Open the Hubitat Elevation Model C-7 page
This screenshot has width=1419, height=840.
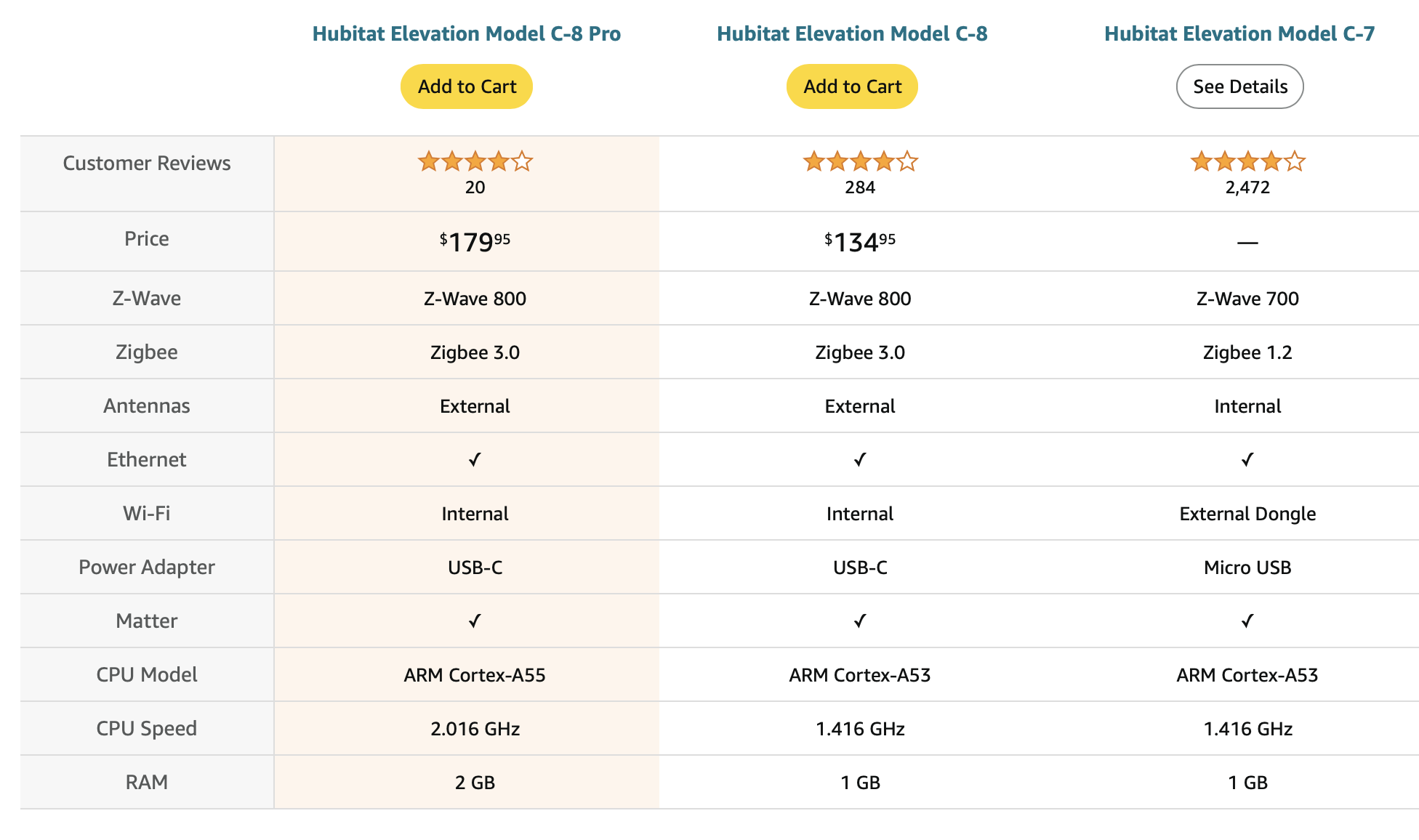[x=1239, y=33]
